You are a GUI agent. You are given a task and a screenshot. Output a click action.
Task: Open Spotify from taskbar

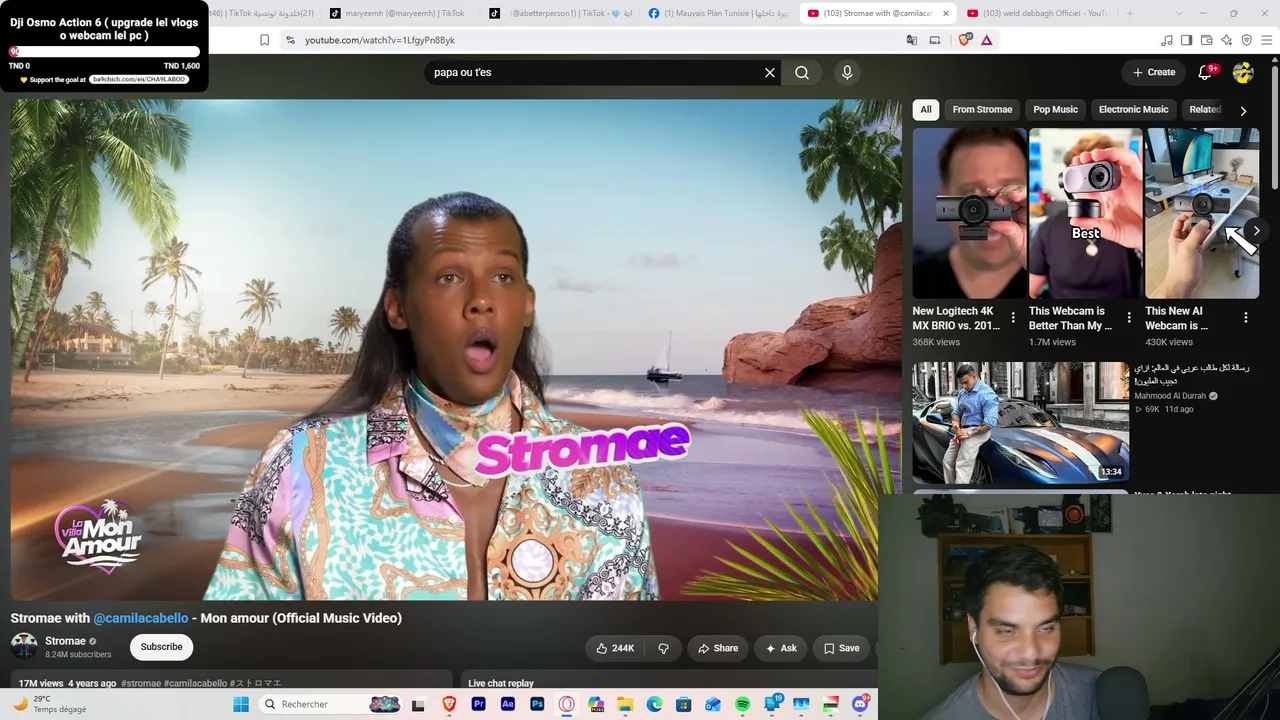click(743, 704)
